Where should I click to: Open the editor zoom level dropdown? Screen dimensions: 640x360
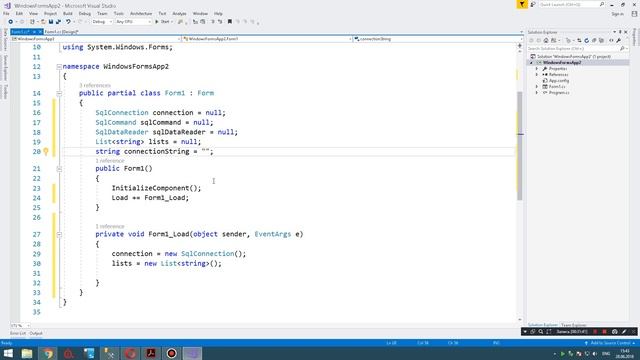20,326
